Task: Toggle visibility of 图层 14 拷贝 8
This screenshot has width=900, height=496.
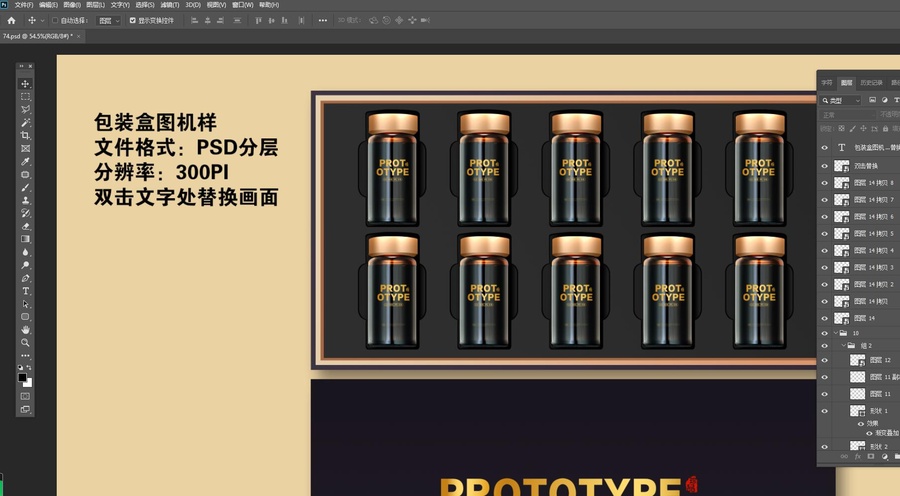Action: point(825,183)
